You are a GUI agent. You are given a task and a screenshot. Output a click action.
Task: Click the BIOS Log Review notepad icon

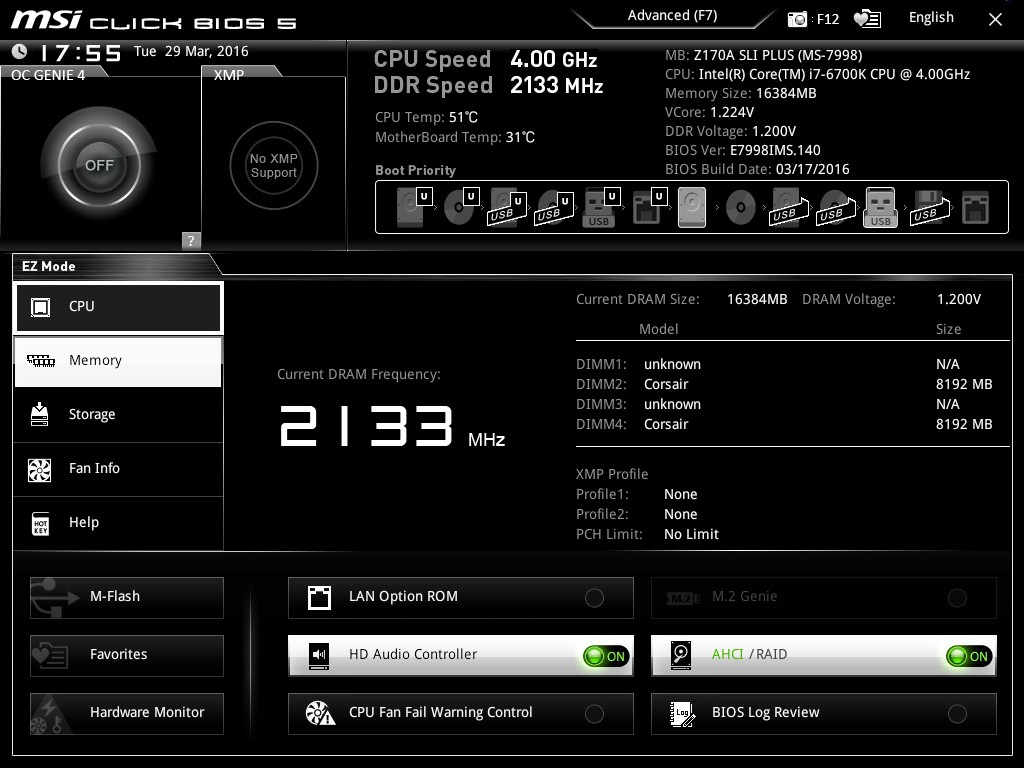point(682,714)
